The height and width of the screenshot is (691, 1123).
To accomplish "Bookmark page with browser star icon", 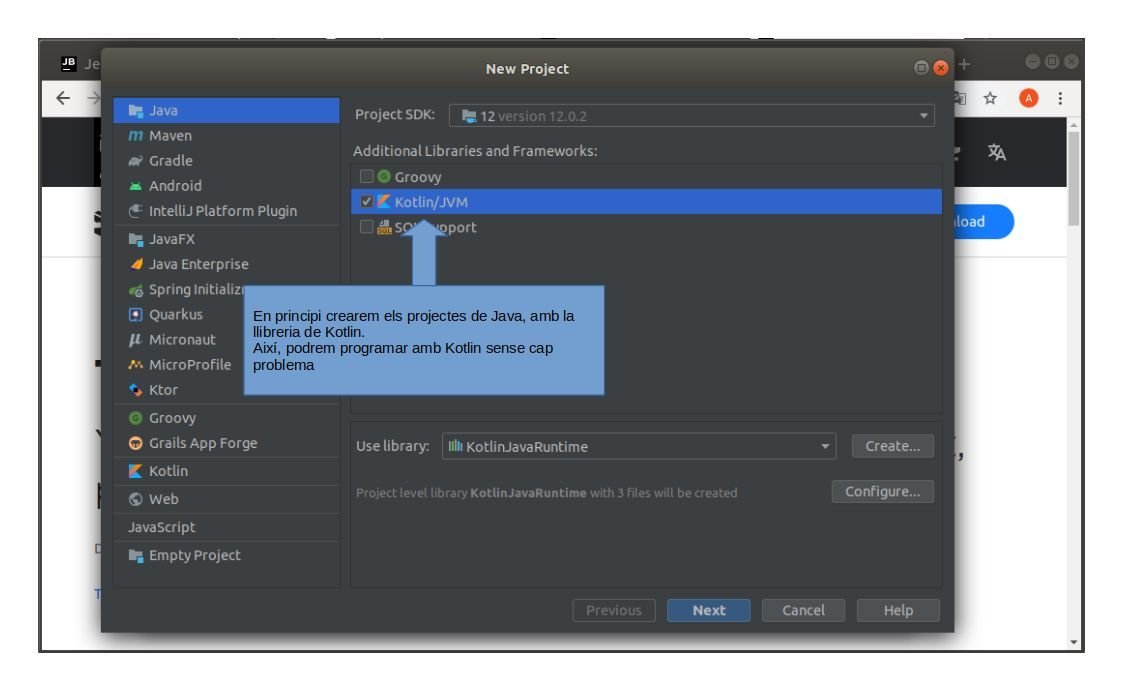I will click(x=990, y=98).
